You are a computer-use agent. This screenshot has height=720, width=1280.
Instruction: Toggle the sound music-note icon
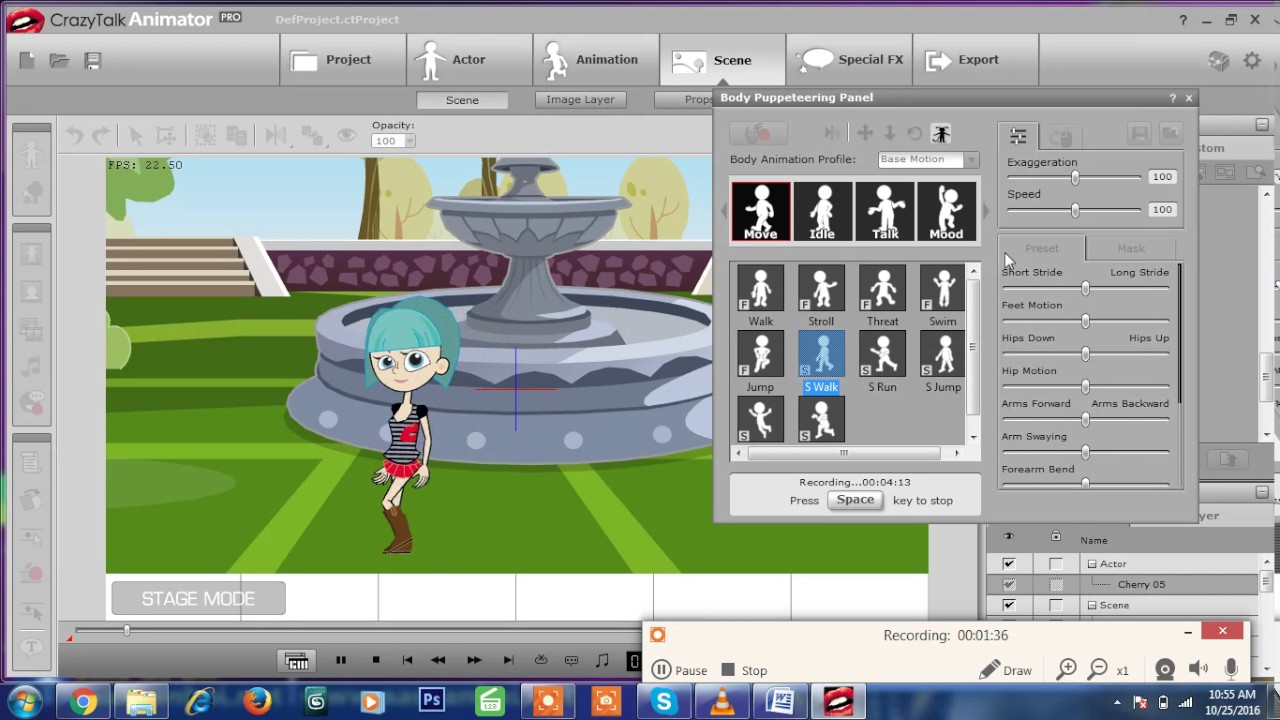(x=602, y=660)
